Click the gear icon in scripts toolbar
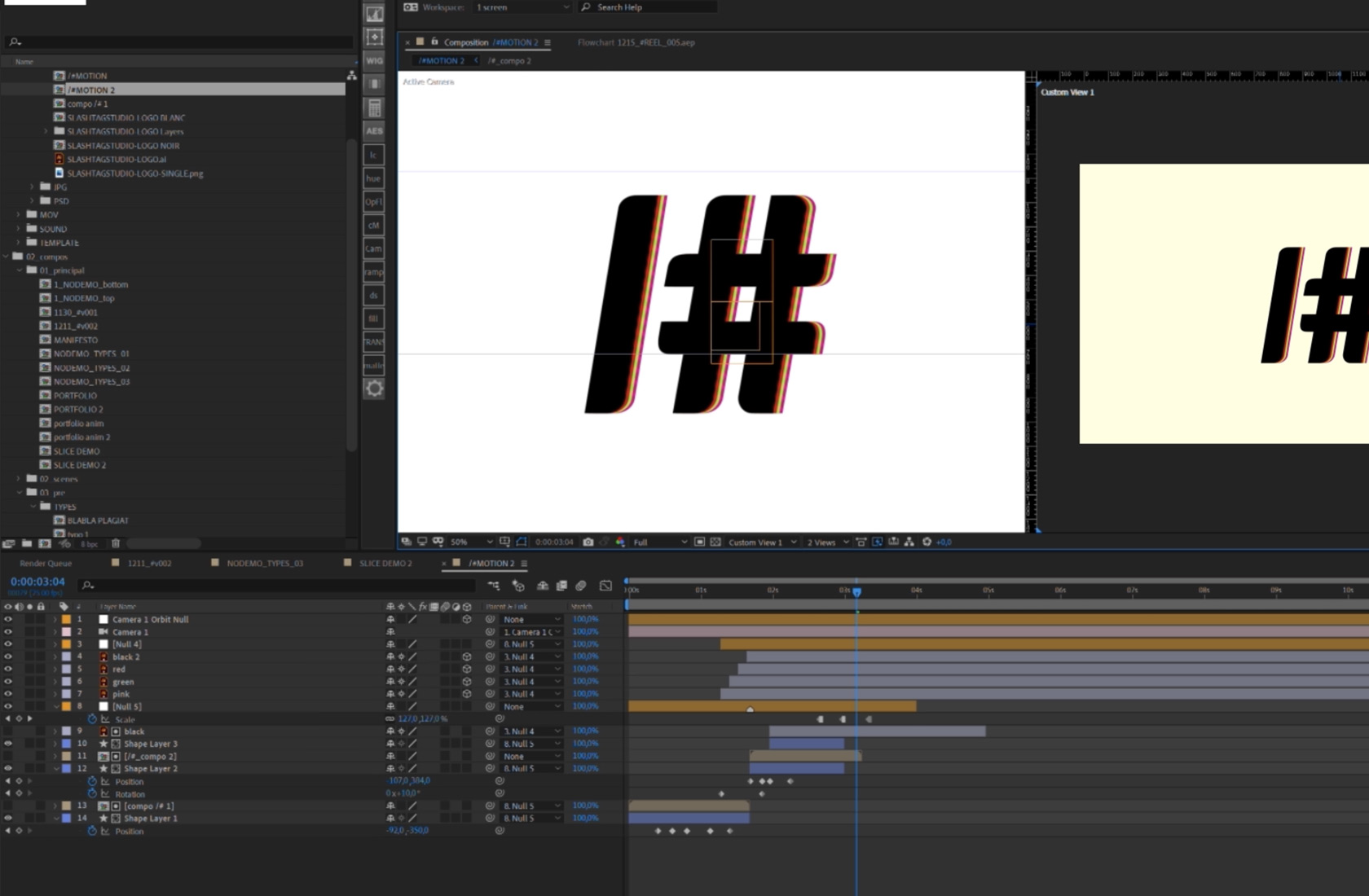Viewport: 1369px width, 896px height. pyautogui.click(x=374, y=389)
